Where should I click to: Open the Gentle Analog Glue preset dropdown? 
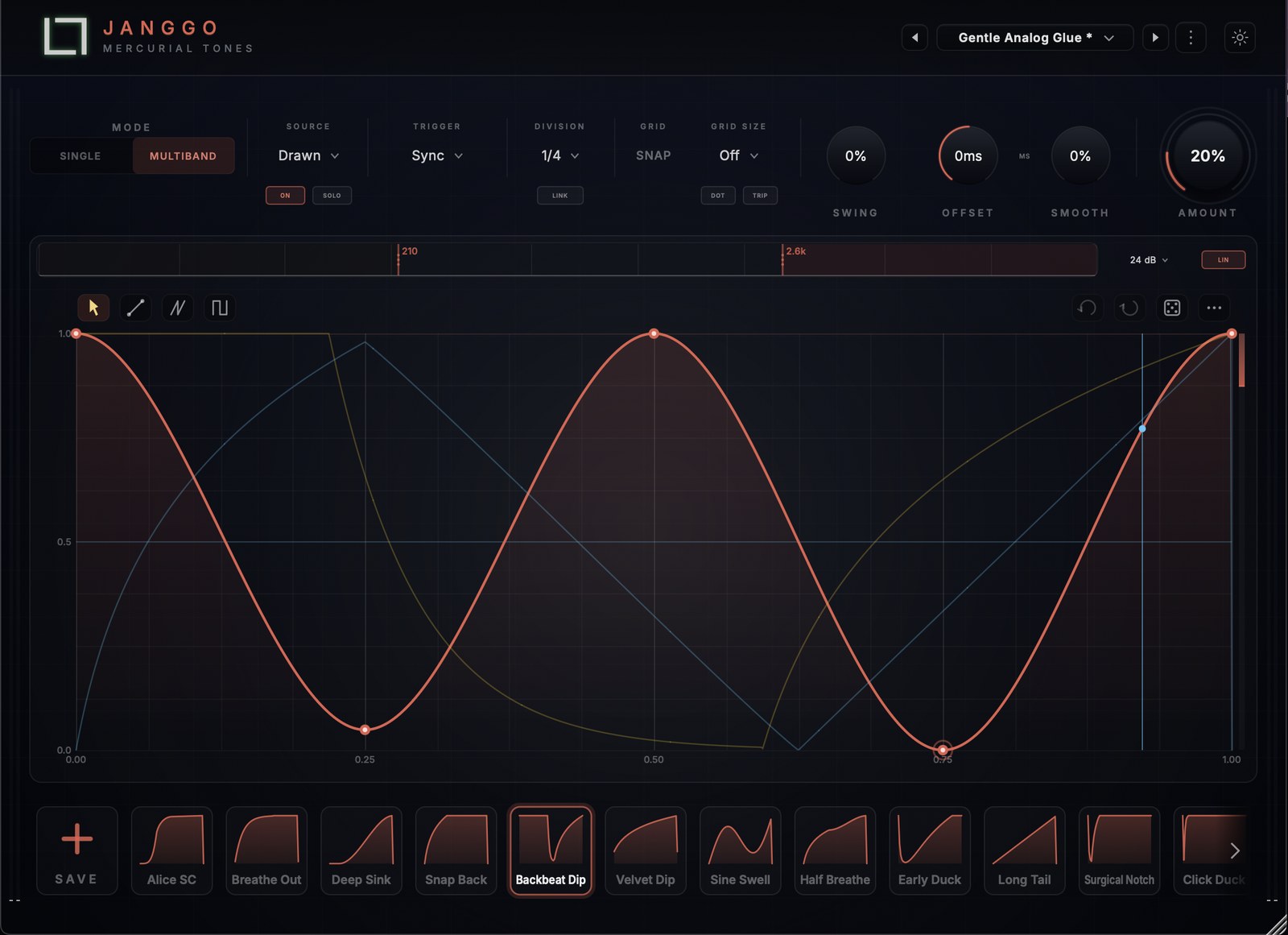click(1035, 37)
